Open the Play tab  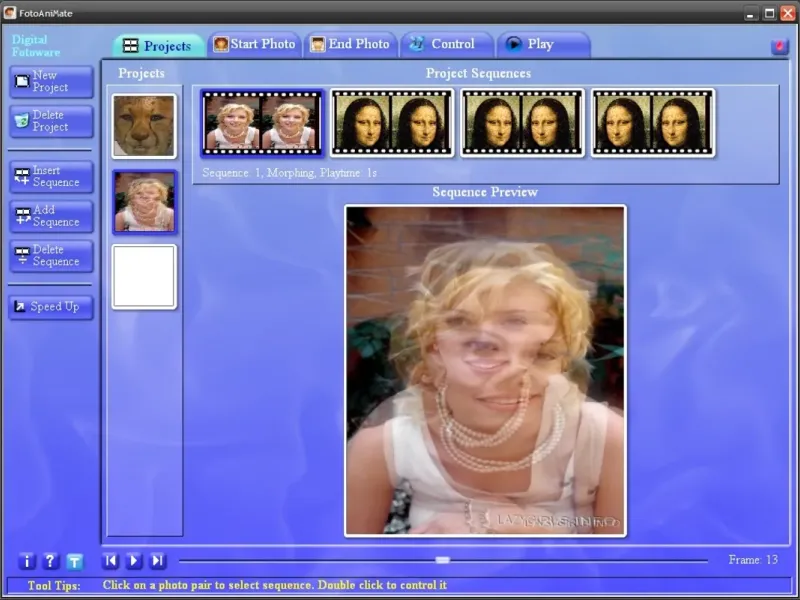click(543, 44)
